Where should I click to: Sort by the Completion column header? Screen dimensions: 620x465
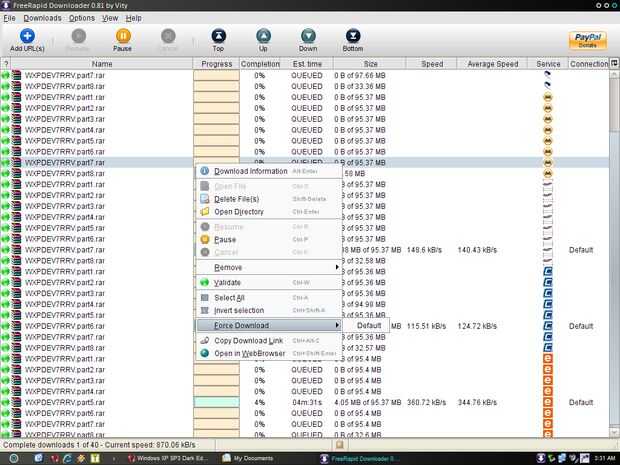260,64
